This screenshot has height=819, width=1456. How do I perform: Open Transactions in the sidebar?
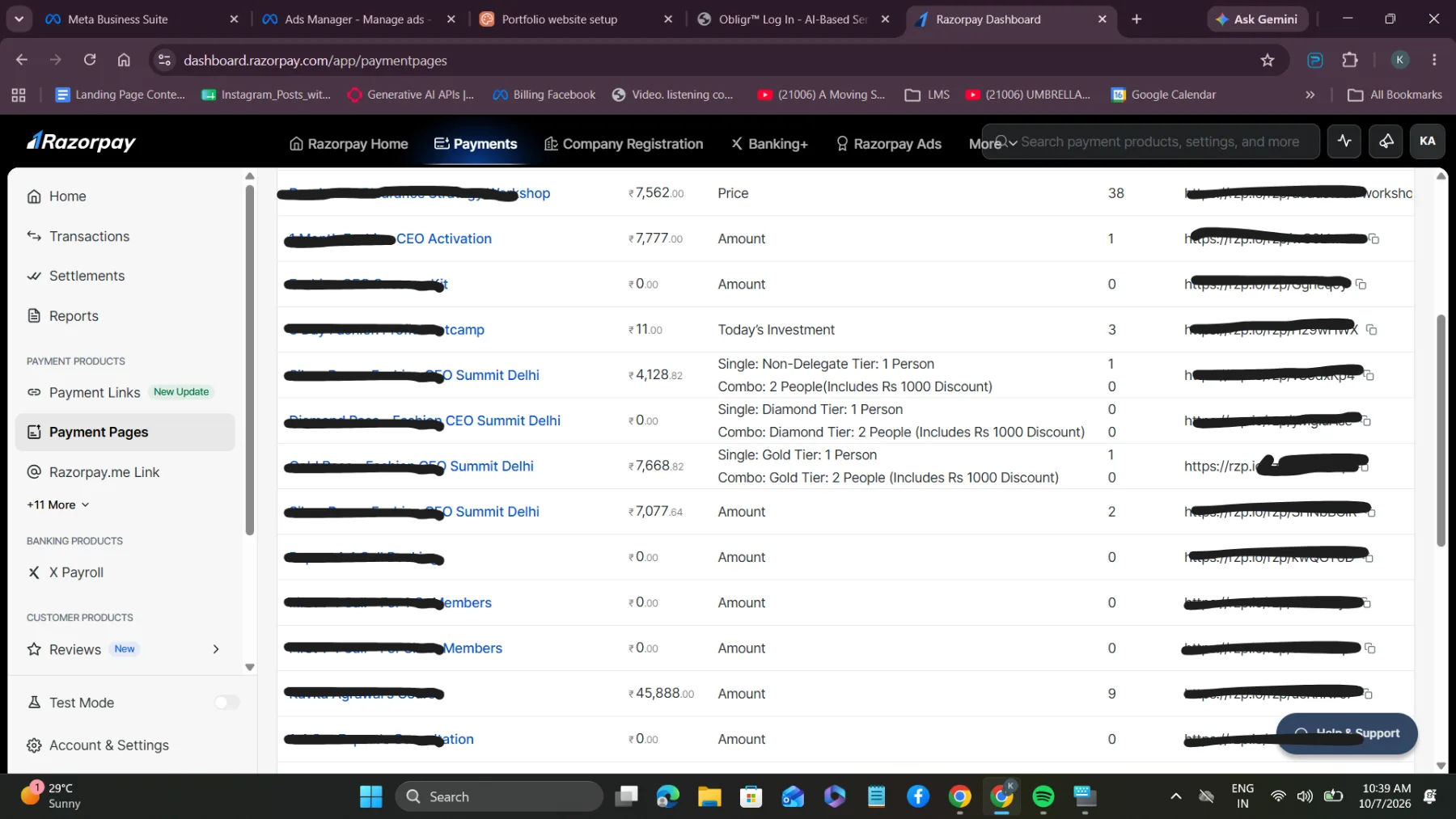coord(78,236)
